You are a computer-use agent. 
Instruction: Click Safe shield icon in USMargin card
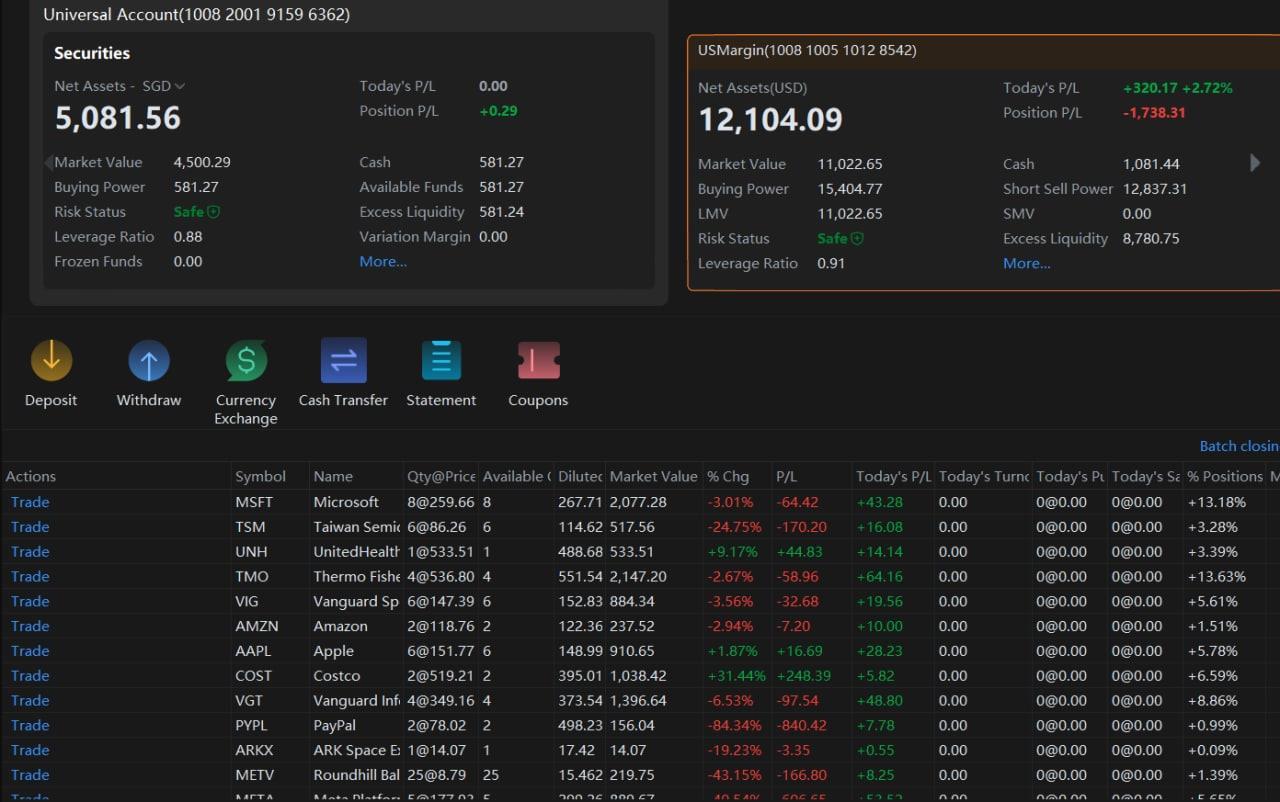[x=857, y=239]
